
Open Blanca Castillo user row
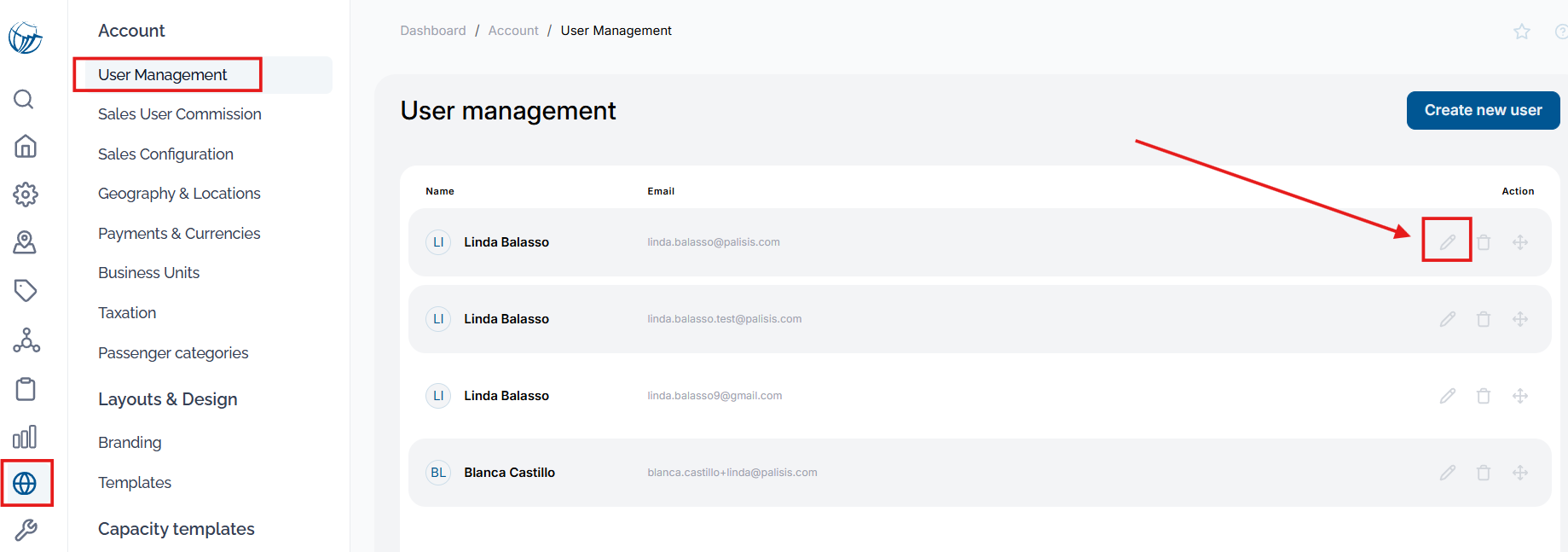tap(980, 473)
